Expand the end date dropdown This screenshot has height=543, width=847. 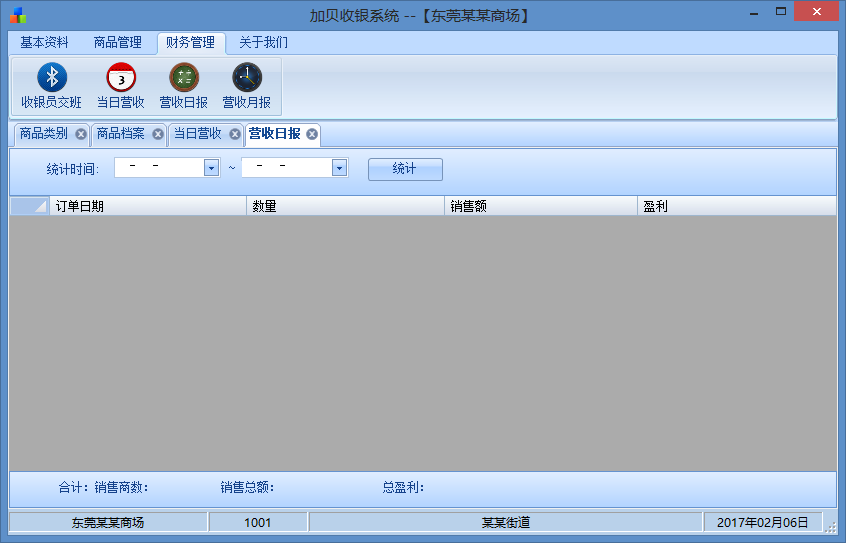click(339, 168)
